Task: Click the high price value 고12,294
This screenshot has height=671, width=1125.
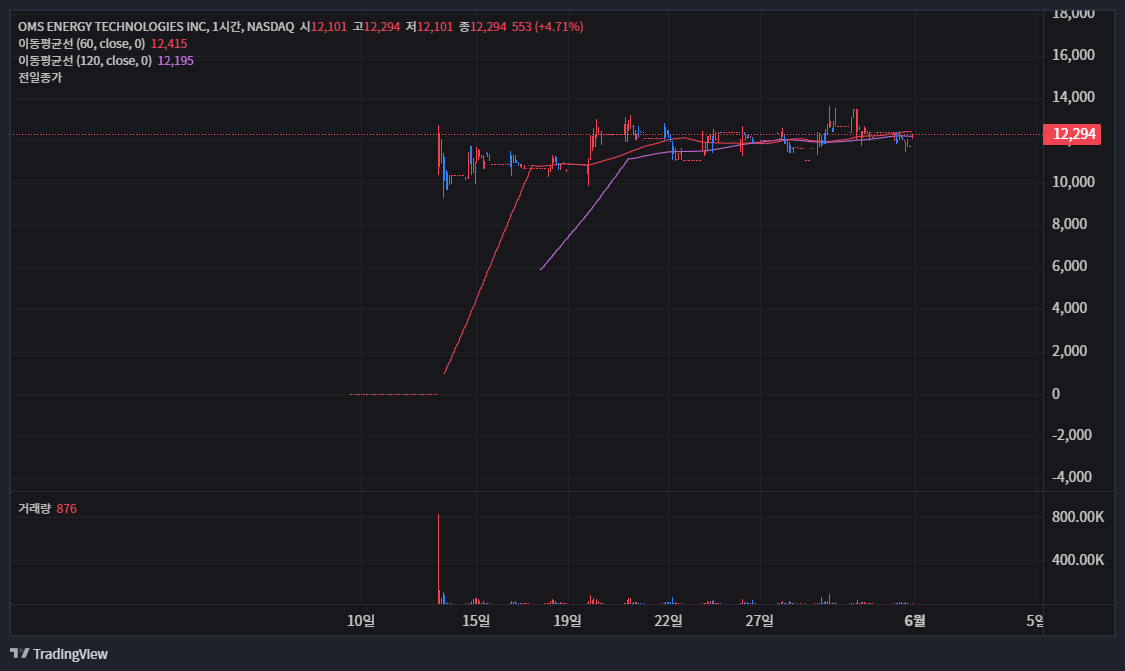Action: pyautogui.click(x=377, y=27)
